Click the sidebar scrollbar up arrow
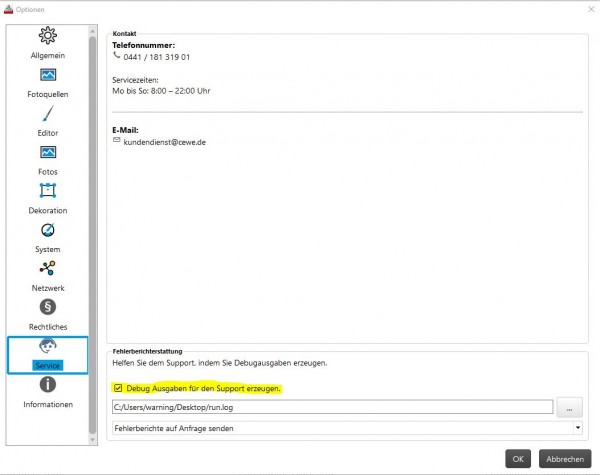The height and width of the screenshot is (475, 600). (x=92, y=30)
